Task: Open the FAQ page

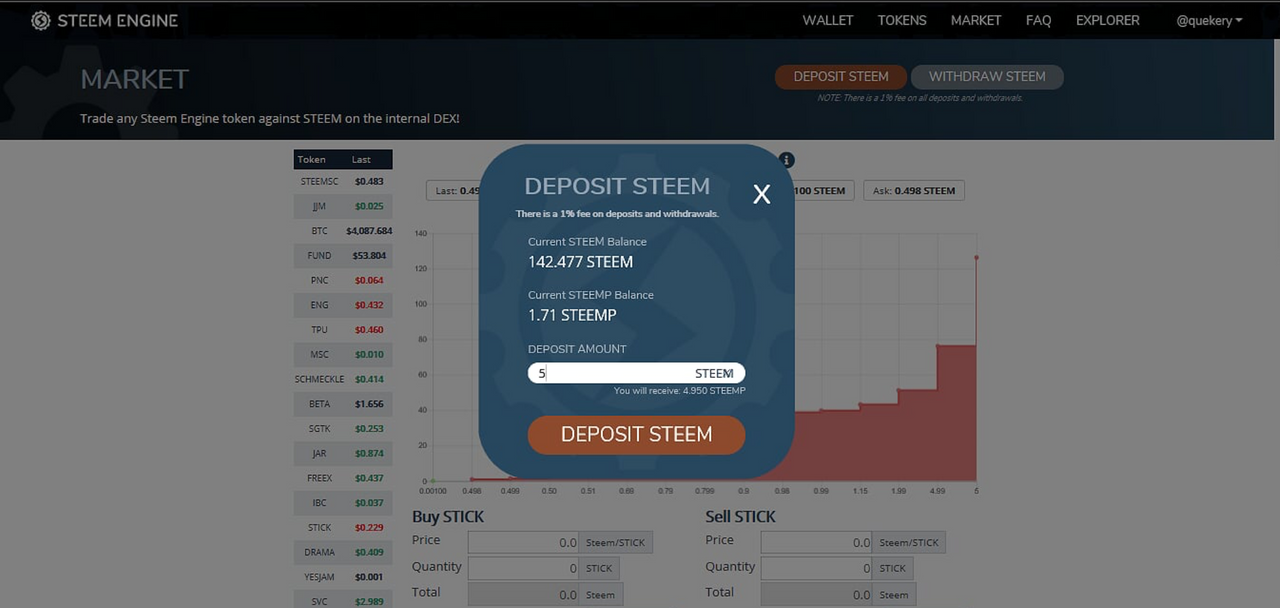Action: (1038, 20)
